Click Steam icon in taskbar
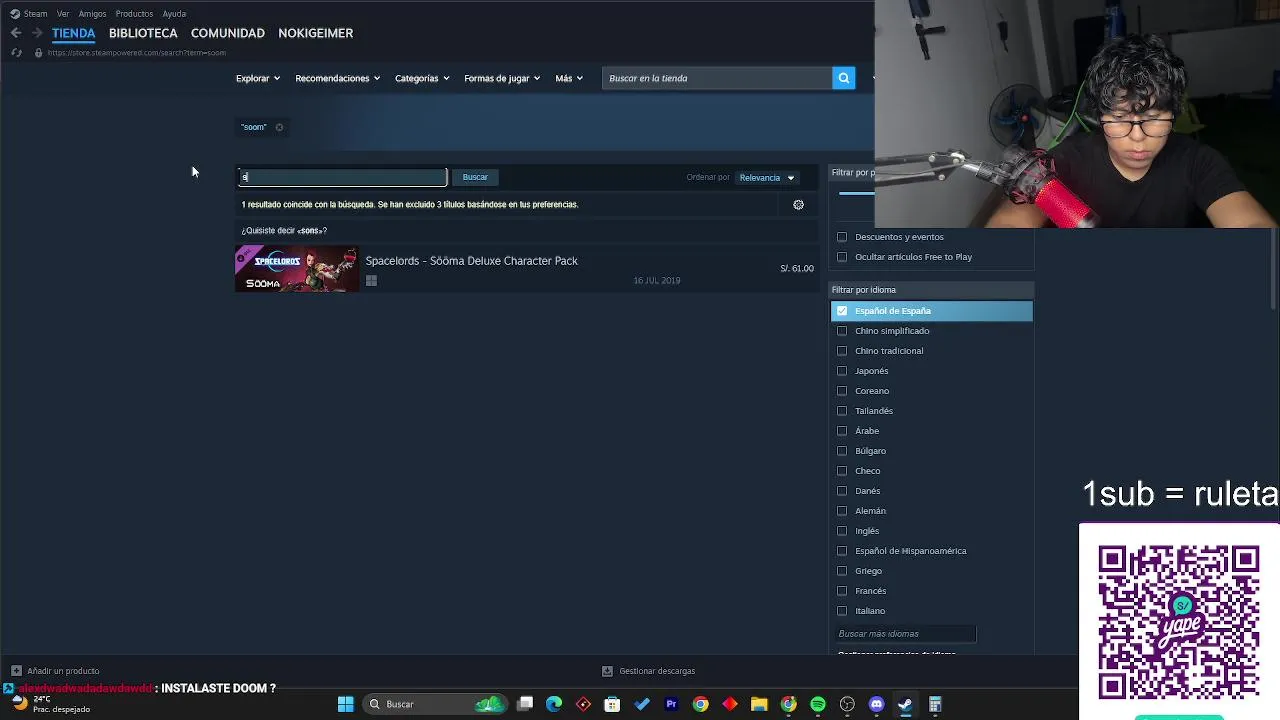Image resolution: width=1280 pixels, height=720 pixels. (905, 704)
